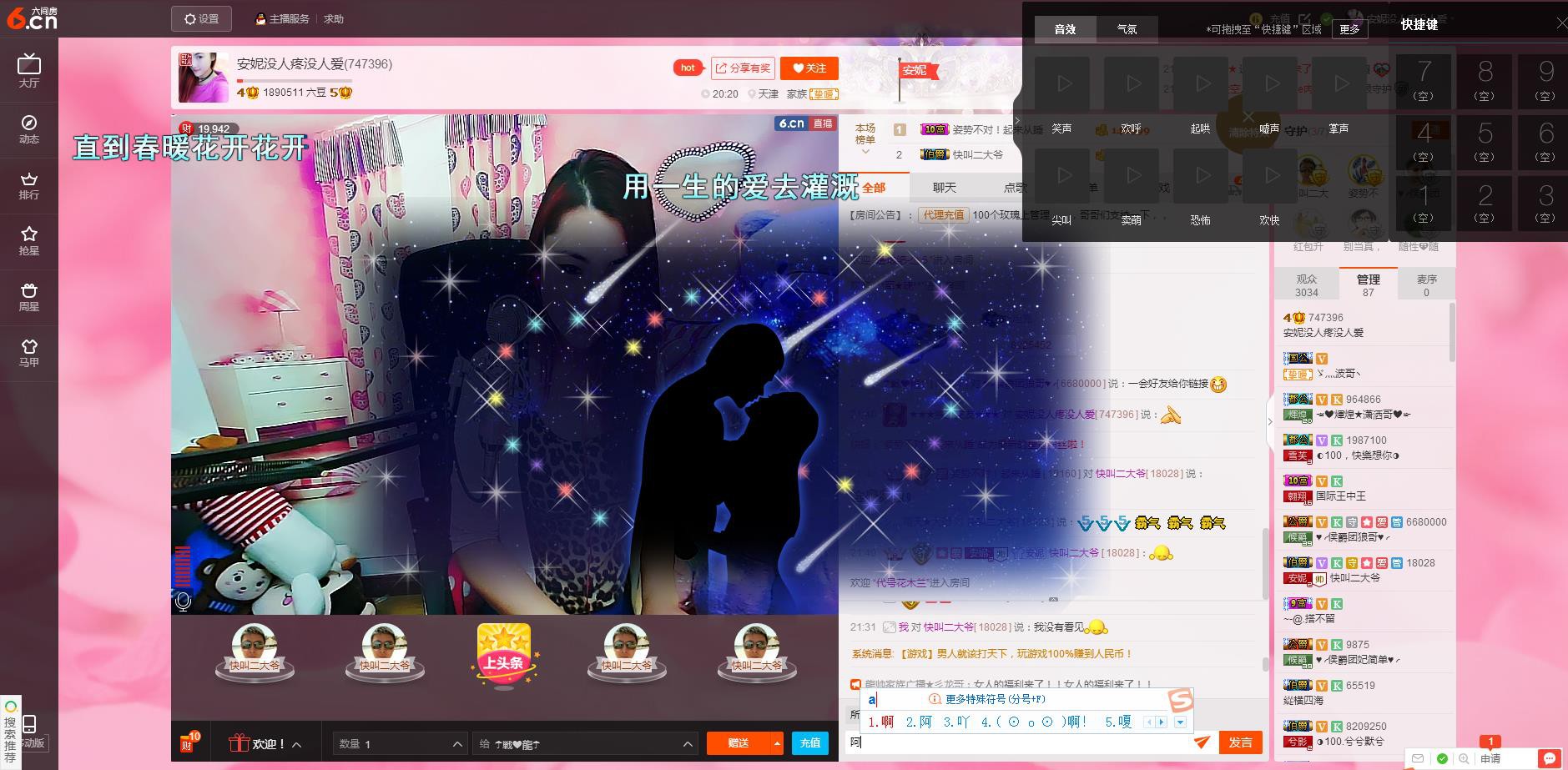Select shortcut key slot 7
The image size is (1568, 770).
click(1424, 81)
